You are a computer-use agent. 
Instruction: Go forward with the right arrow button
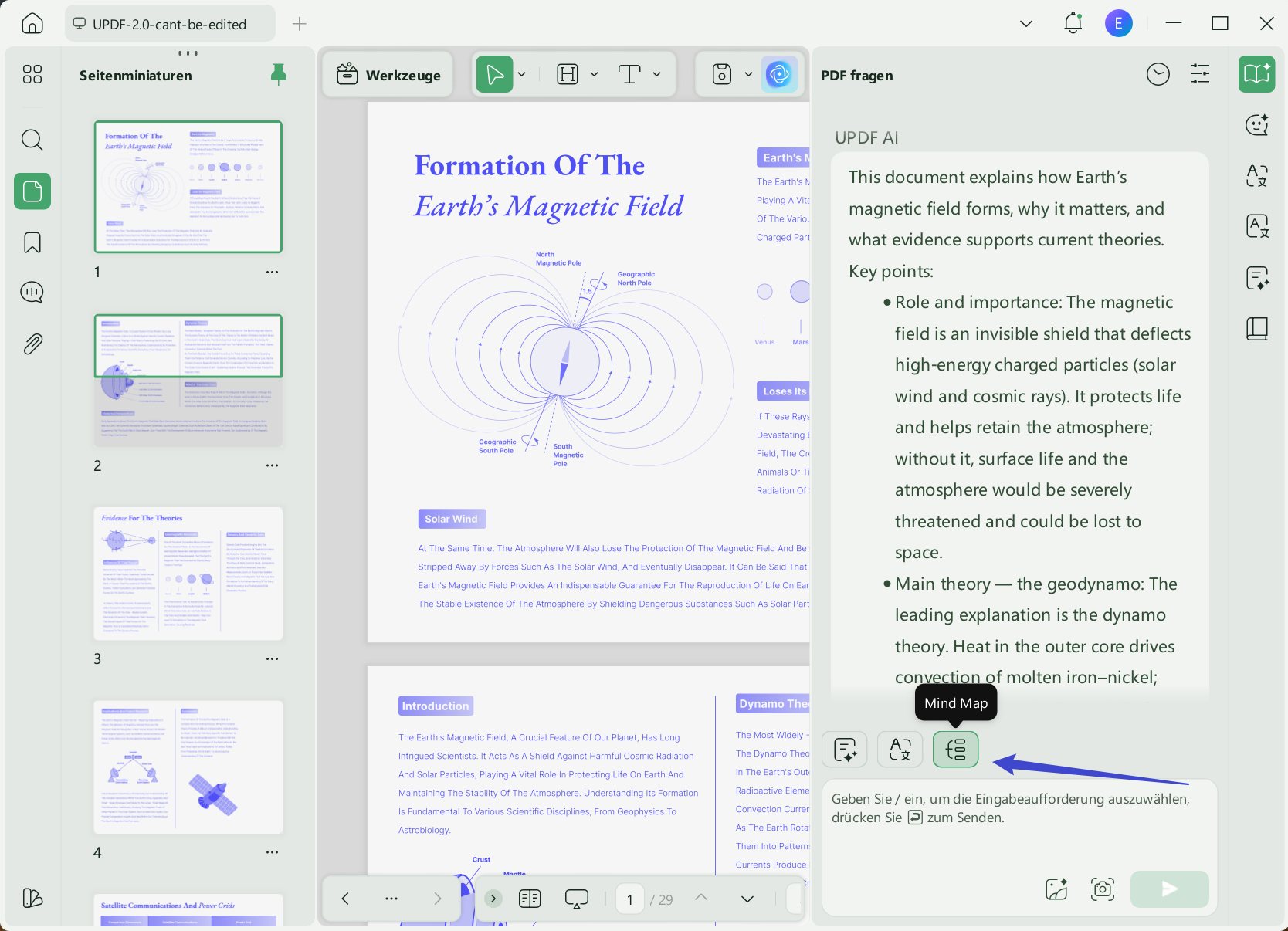click(438, 899)
